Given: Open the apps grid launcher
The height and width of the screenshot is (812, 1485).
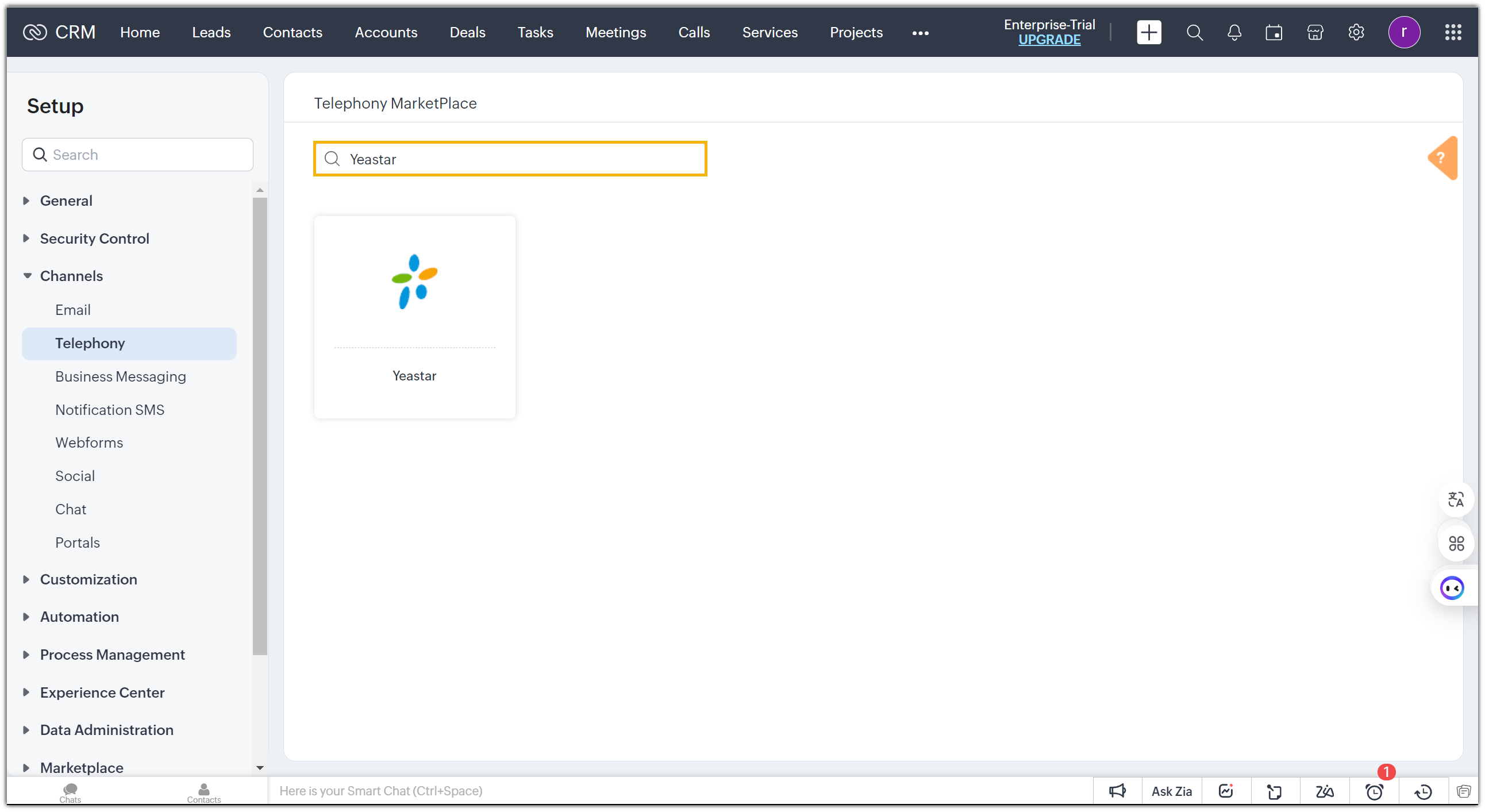Looking at the screenshot, I should (x=1453, y=32).
